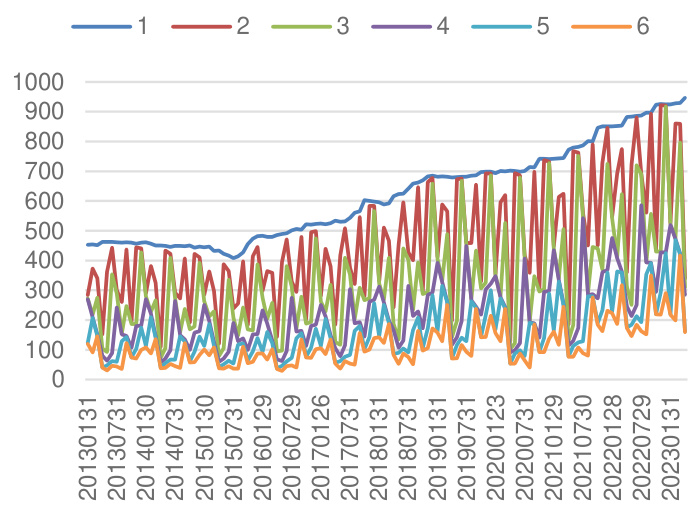The width and height of the screenshot is (696, 510).
Task: Select the legend label "2"
Action: point(243,26)
